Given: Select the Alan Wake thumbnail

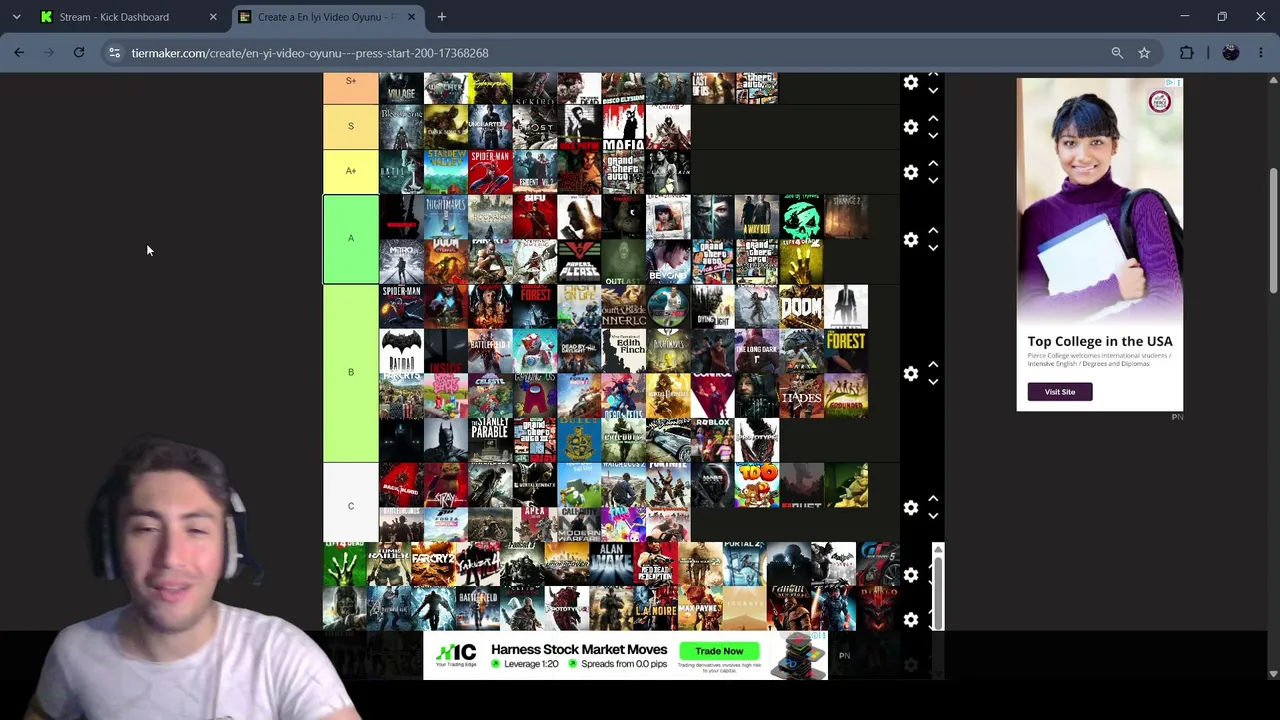Looking at the screenshot, I should click(611, 564).
